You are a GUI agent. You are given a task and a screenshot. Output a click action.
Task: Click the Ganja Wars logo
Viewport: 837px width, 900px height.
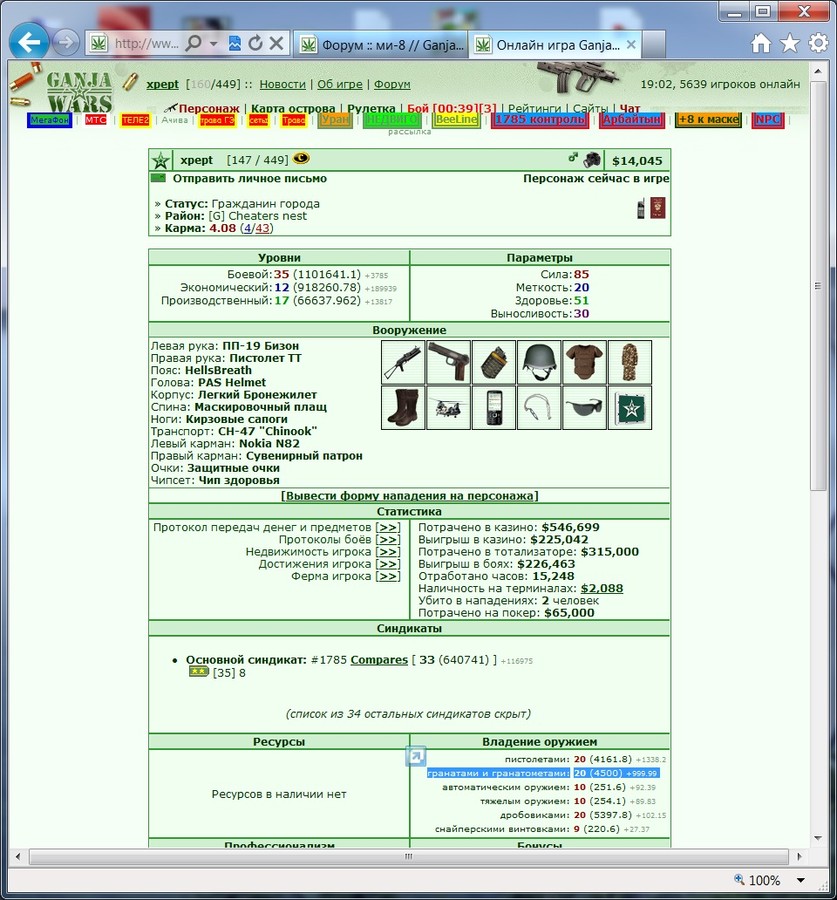(x=79, y=91)
